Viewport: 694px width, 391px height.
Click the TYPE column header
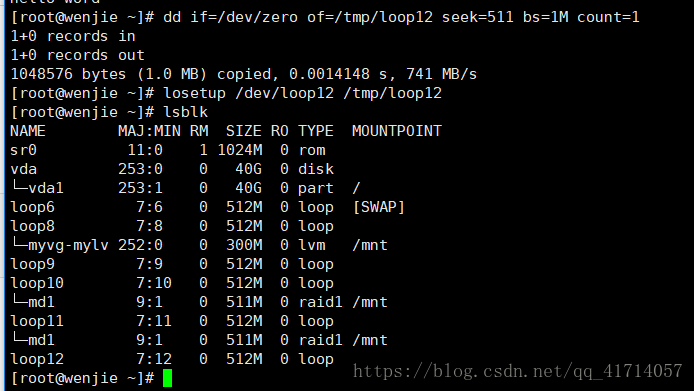coord(316,131)
